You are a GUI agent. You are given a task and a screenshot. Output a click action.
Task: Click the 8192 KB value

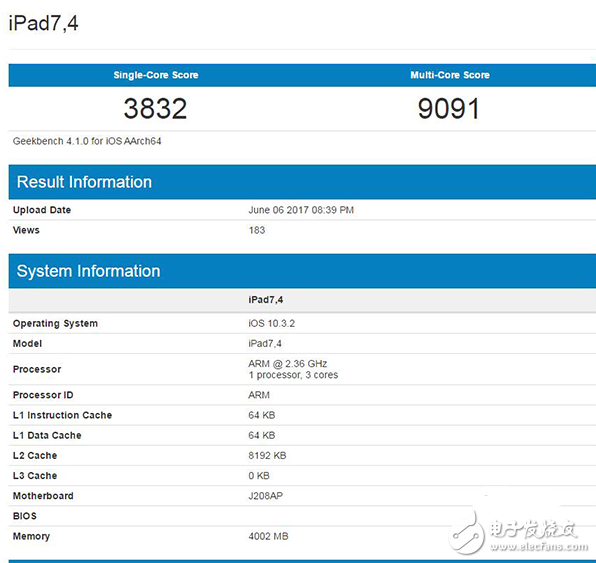coord(267,455)
